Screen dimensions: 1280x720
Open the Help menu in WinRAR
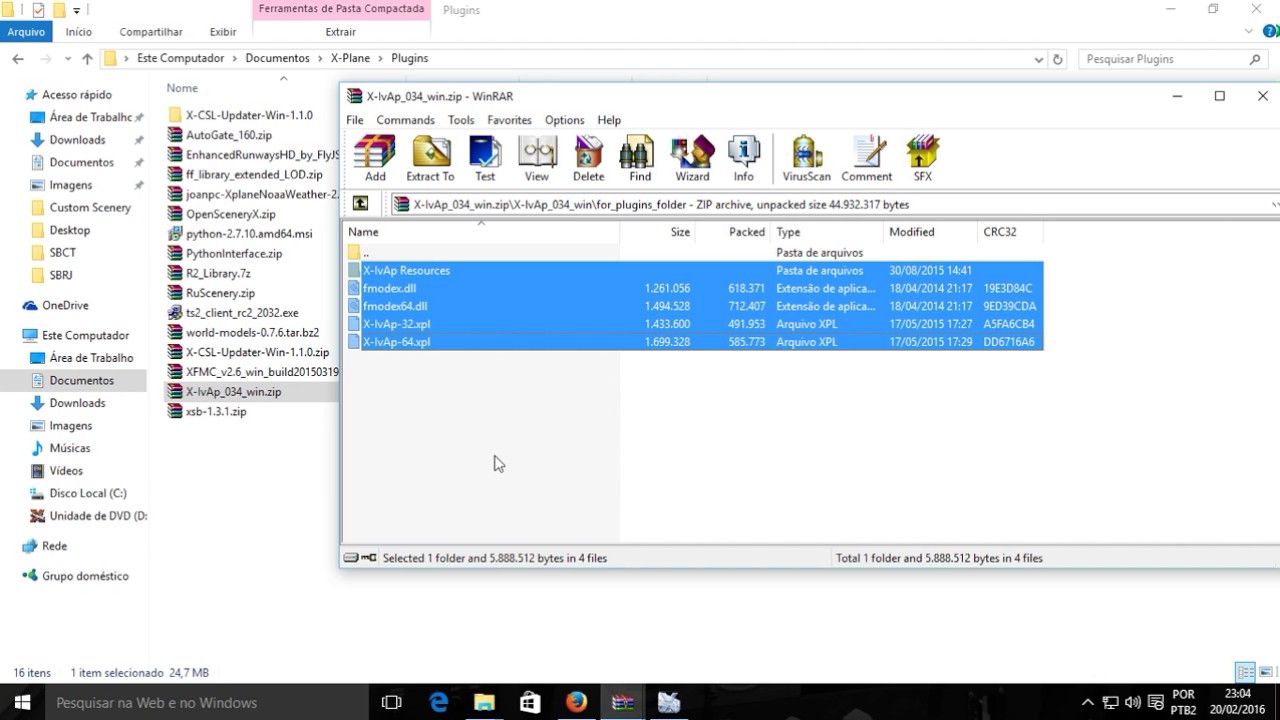click(x=609, y=120)
